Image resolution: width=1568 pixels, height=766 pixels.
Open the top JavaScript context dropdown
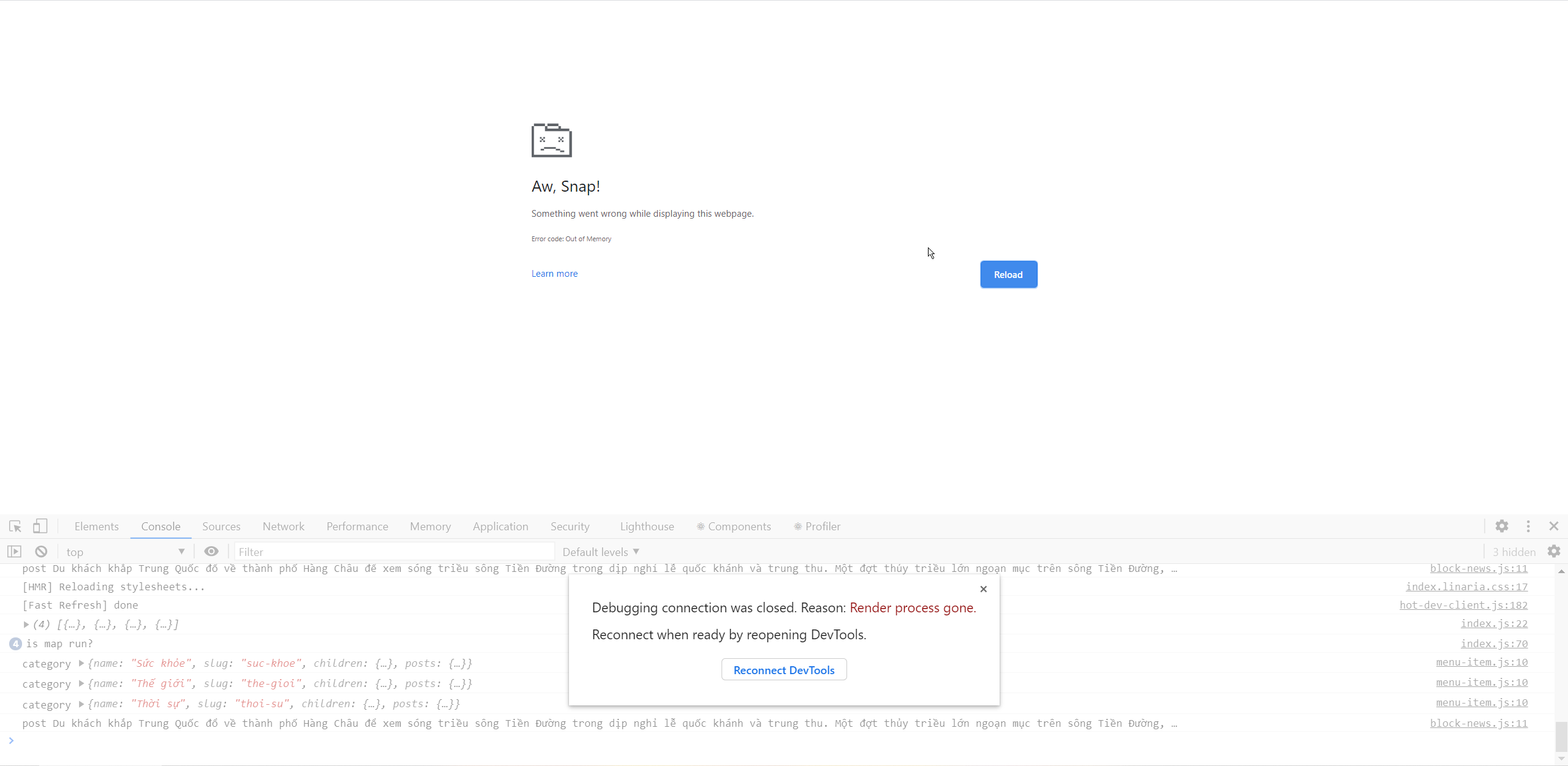pyautogui.click(x=125, y=552)
